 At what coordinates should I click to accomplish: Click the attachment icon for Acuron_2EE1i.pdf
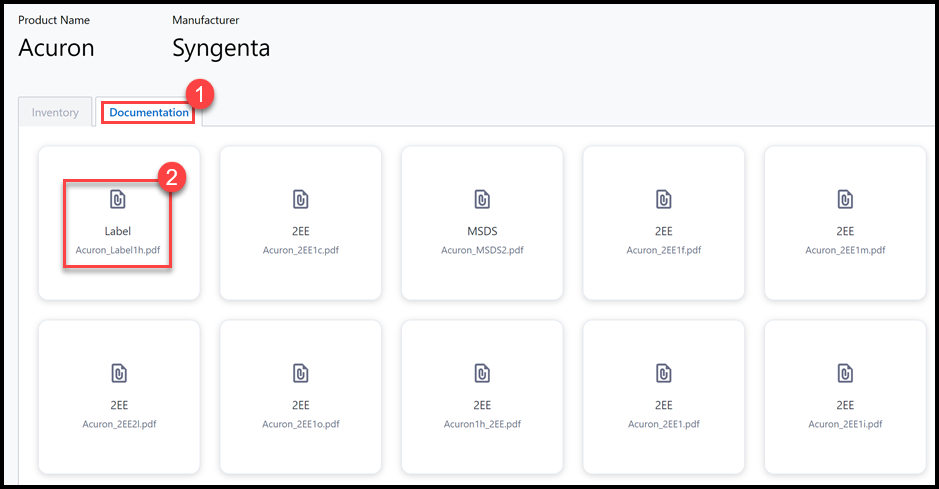point(845,373)
